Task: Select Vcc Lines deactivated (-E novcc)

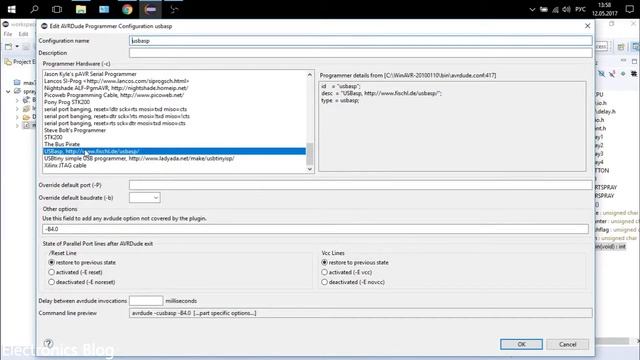Action: [x=324, y=282]
